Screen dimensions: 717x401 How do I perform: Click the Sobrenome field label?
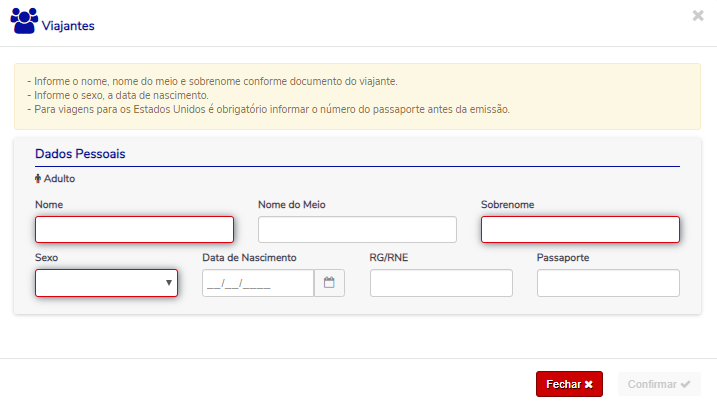click(x=508, y=205)
